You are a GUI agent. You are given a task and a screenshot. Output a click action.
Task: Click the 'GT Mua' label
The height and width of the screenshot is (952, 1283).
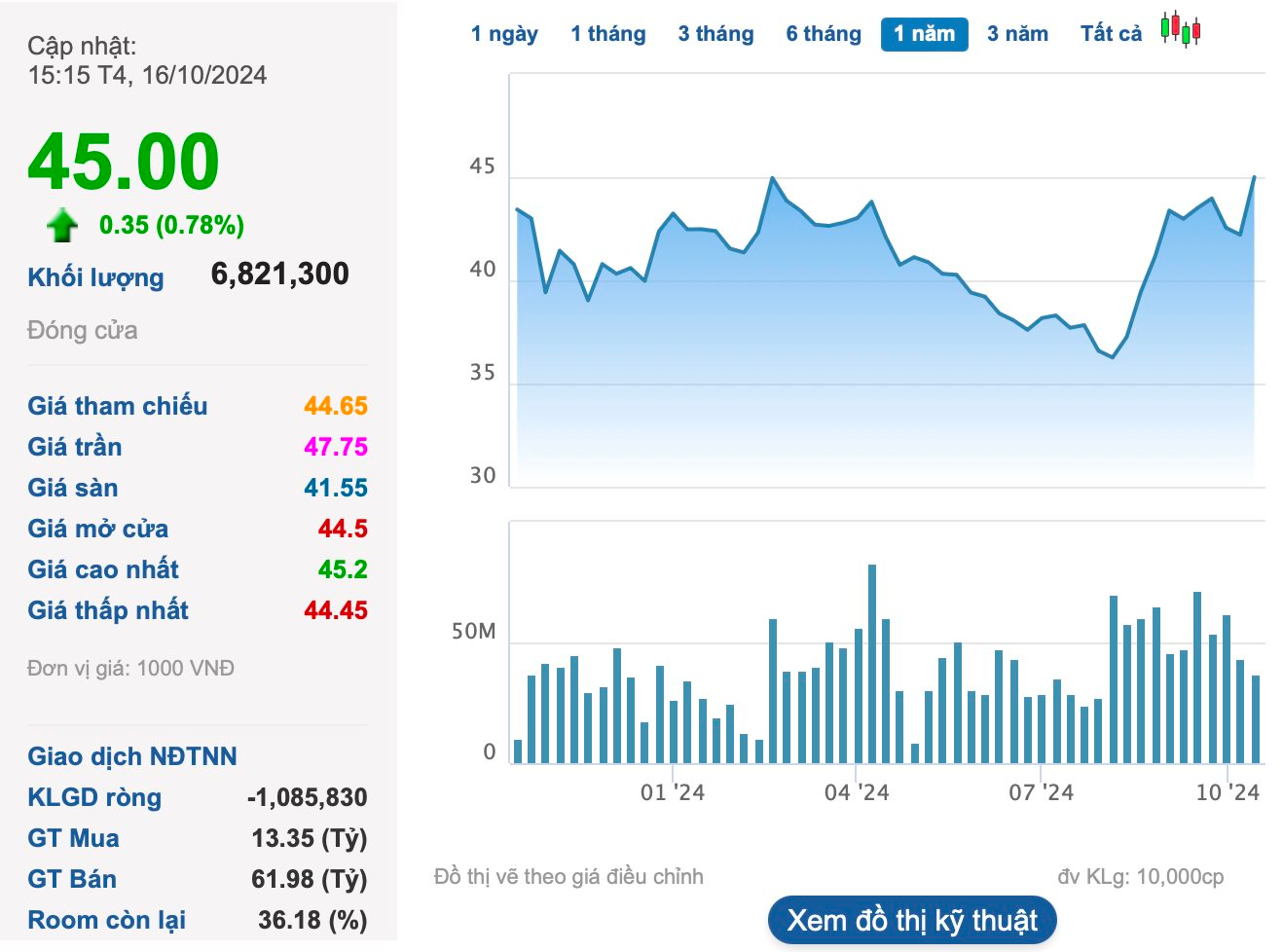point(73,838)
